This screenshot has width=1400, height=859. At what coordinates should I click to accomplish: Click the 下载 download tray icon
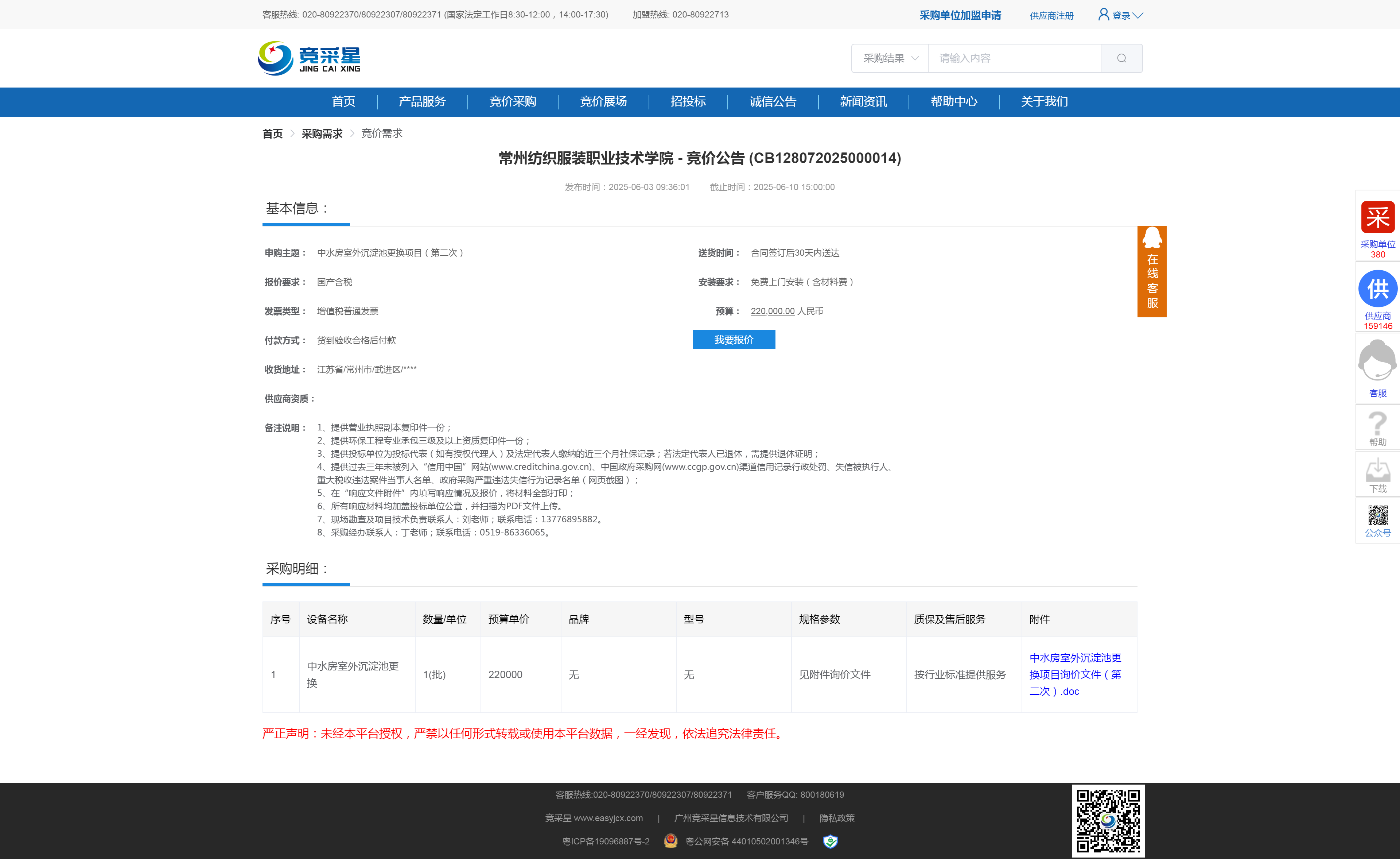coord(1377,471)
